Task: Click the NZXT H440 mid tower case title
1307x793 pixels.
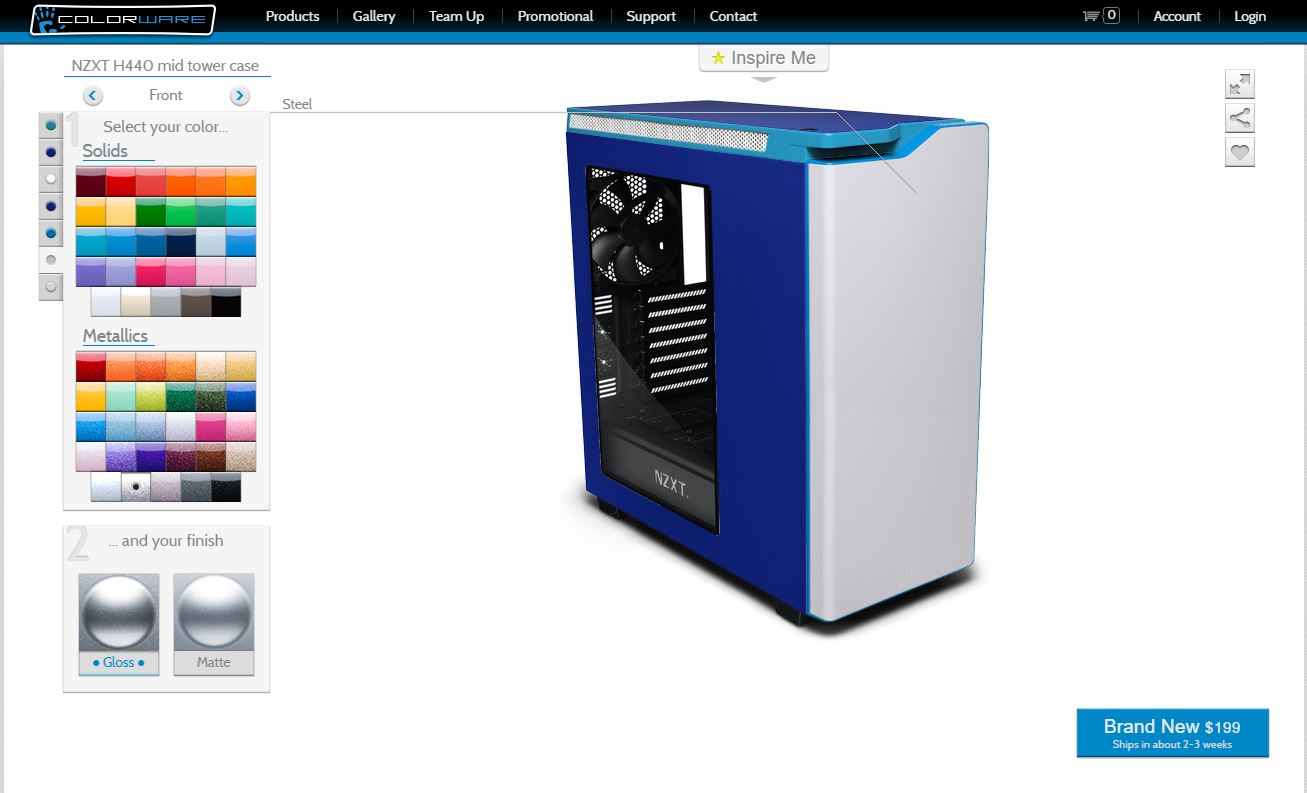Action: [x=165, y=66]
